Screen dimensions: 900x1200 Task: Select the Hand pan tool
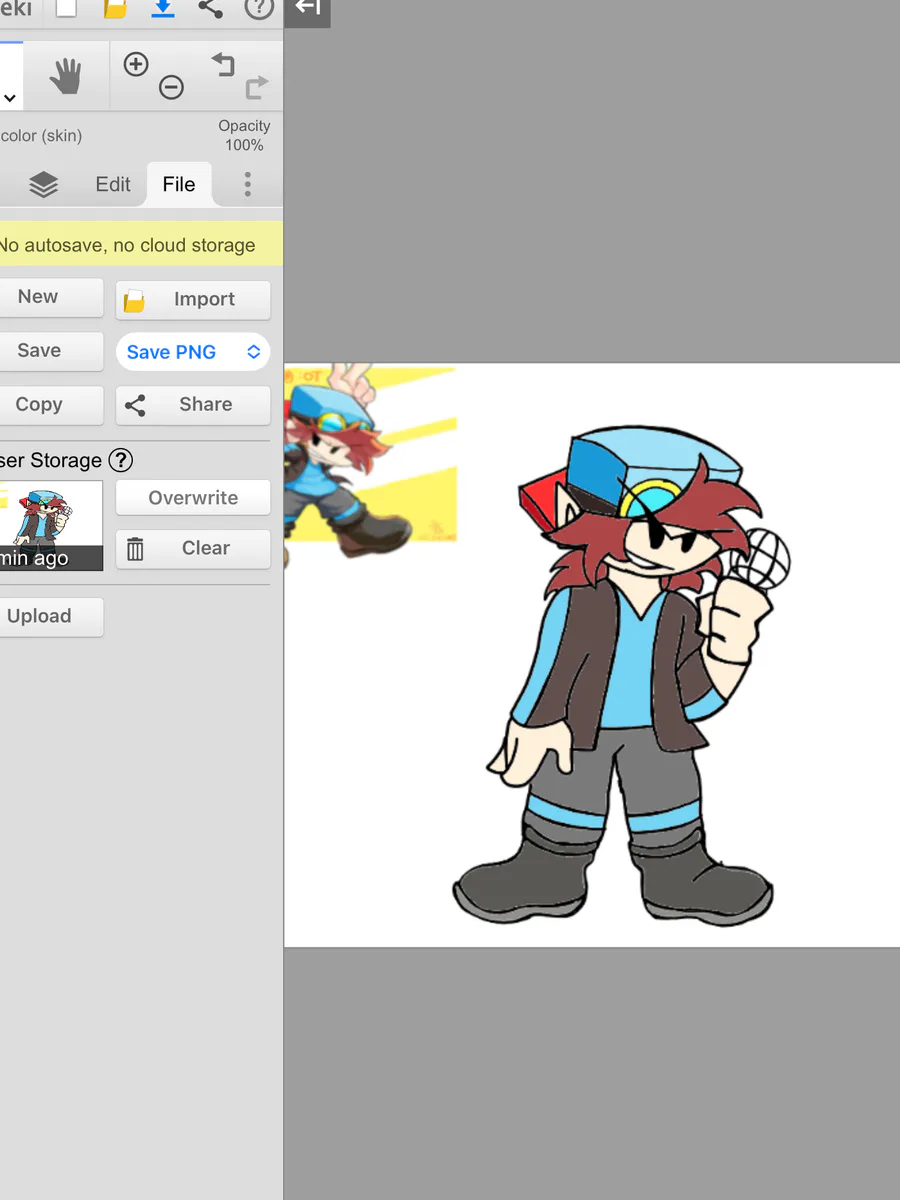[66, 76]
